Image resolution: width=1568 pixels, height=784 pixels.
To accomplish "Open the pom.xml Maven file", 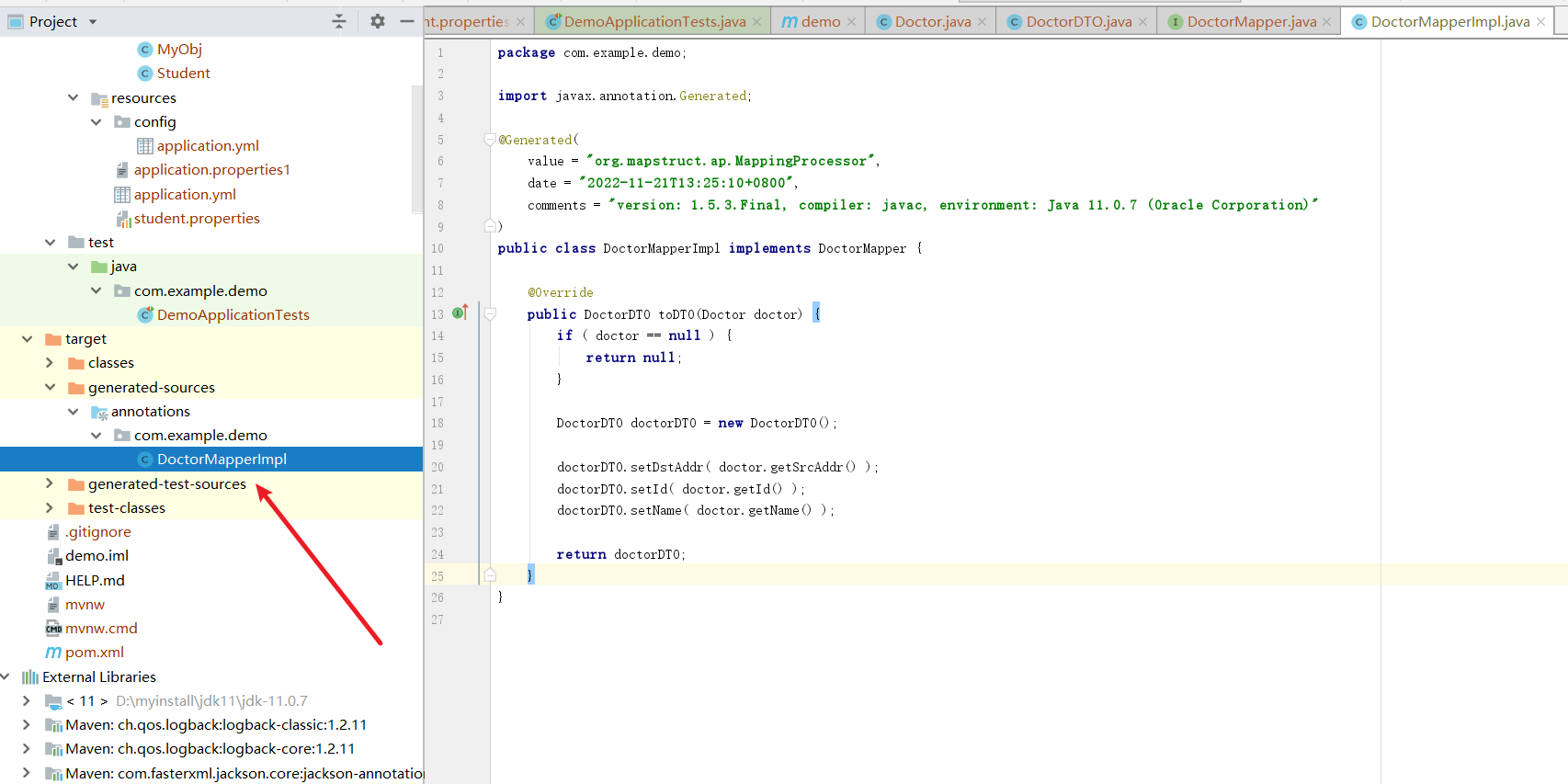I will pos(94,653).
